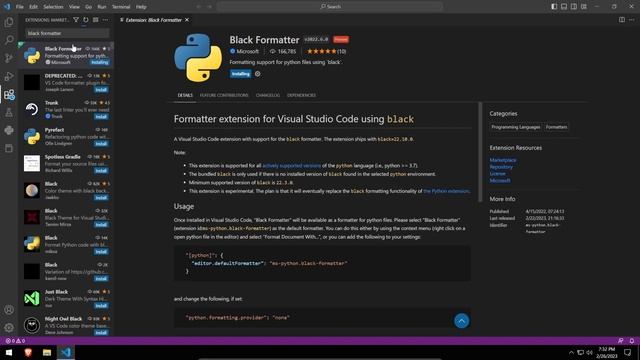Open editor more actions ellipsis

pos(631,20)
